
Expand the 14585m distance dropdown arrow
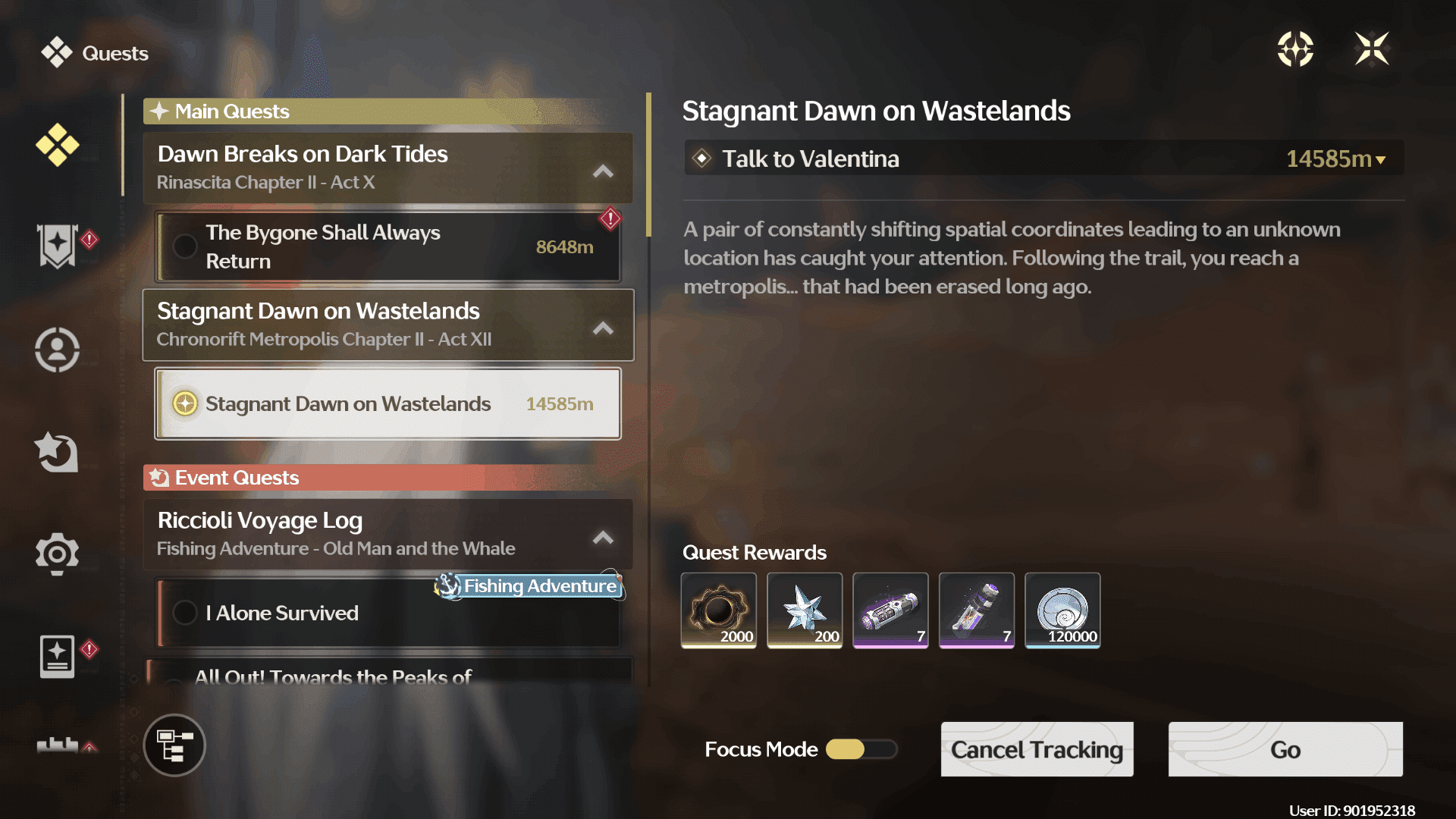point(1381,160)
